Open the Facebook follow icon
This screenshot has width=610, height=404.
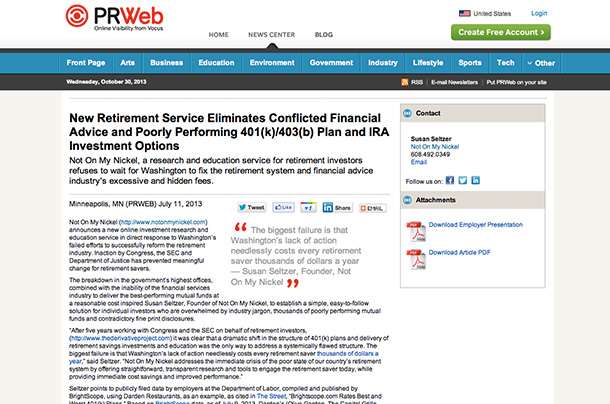449,181
